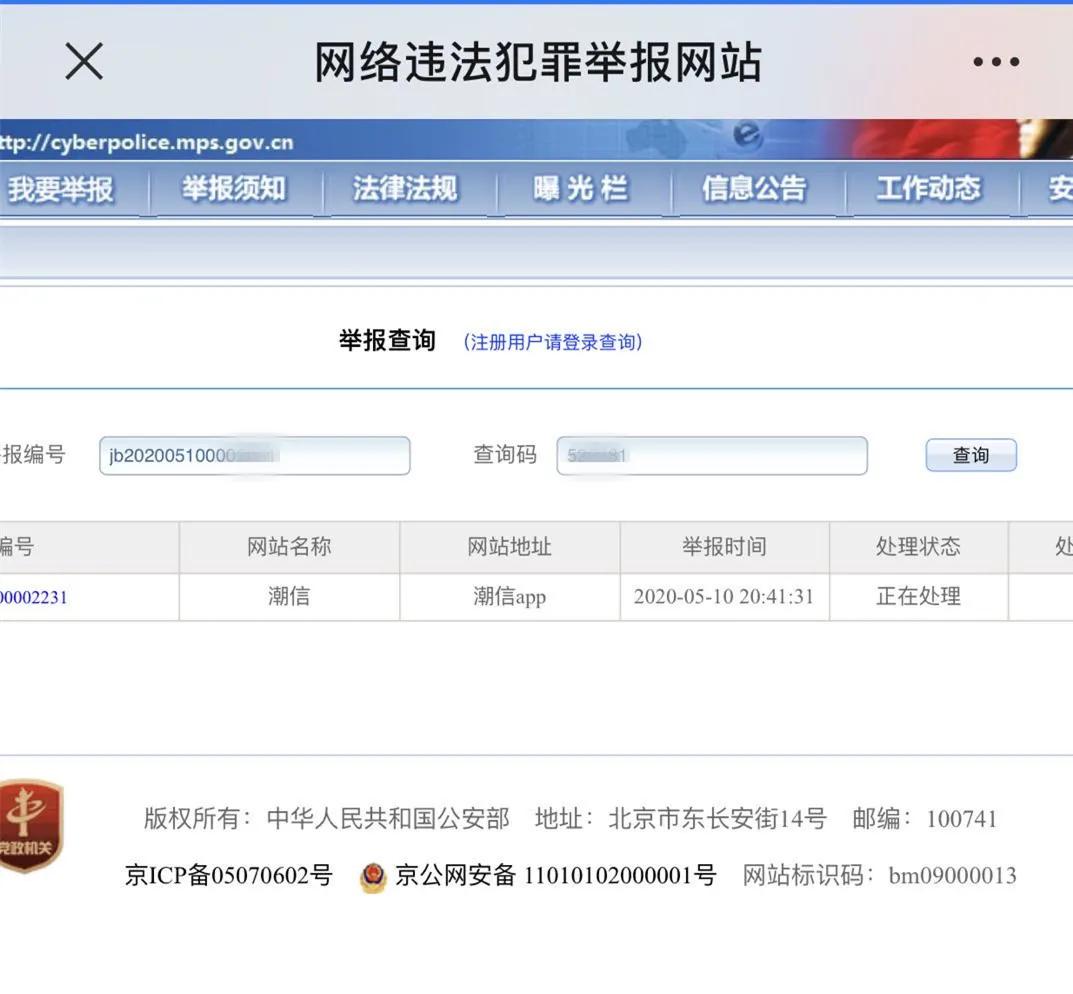Open the 曝光栏 section

[x=580, y=190]
